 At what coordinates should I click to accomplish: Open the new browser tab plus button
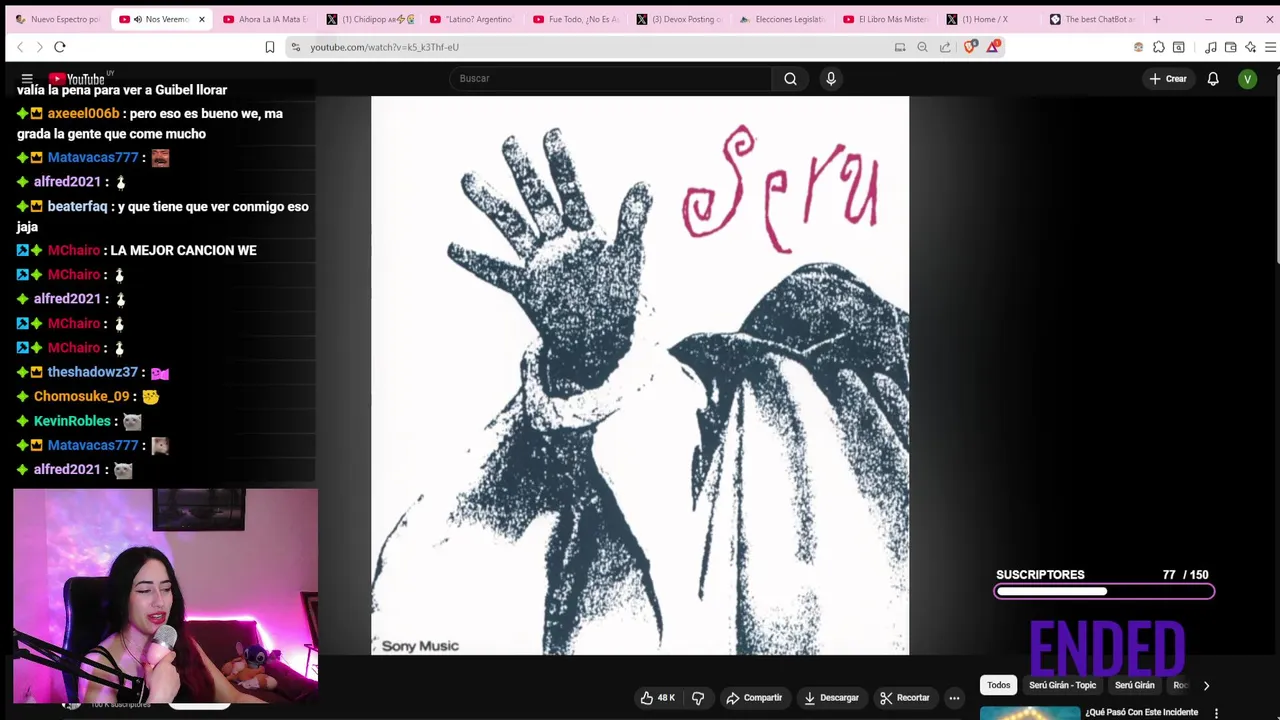pos(1156,19)
